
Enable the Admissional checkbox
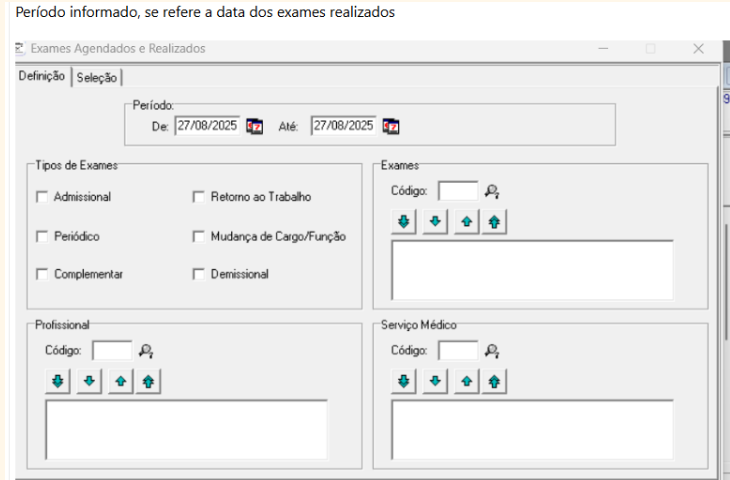coord(42,197)
